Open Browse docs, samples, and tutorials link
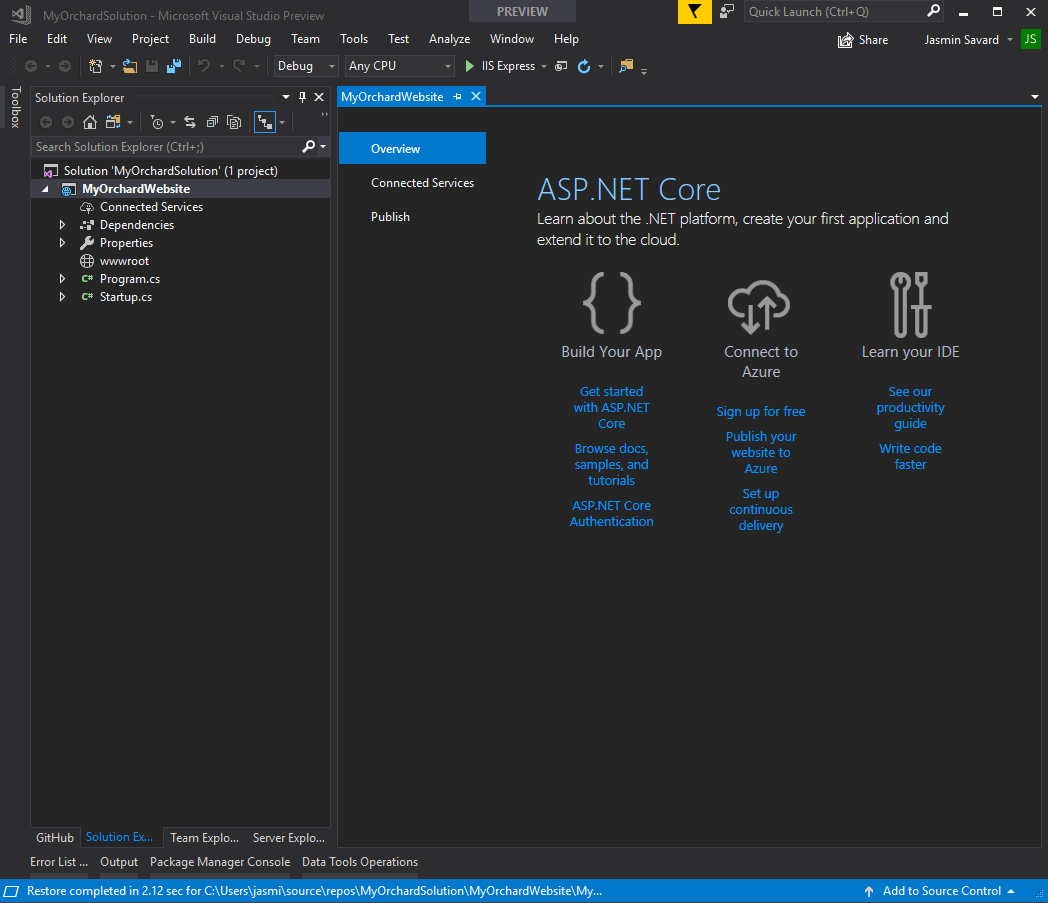1048x903 pixels. (612, 465)
